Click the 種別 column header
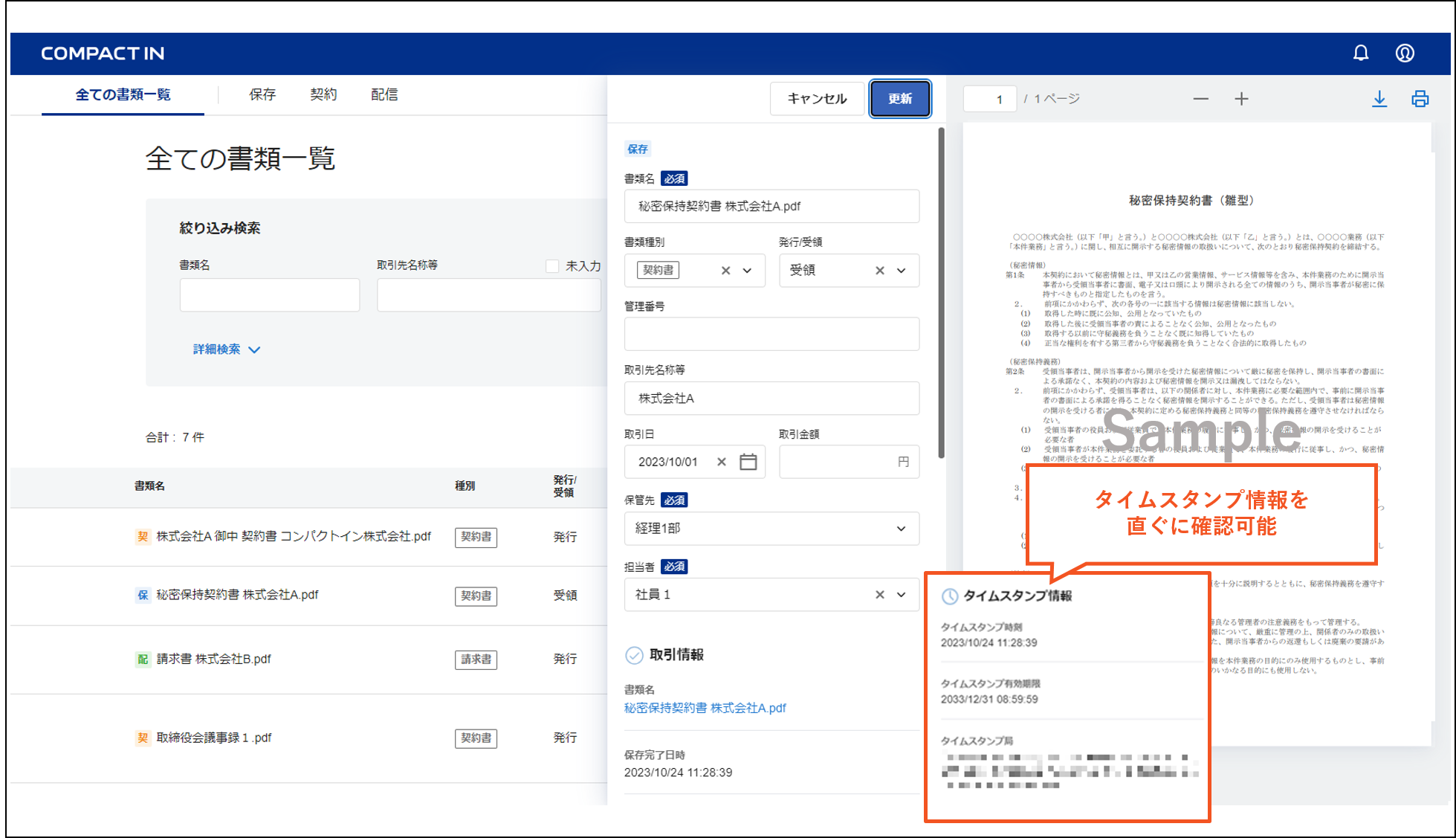The image size is (1456, 838). (465, 486)
